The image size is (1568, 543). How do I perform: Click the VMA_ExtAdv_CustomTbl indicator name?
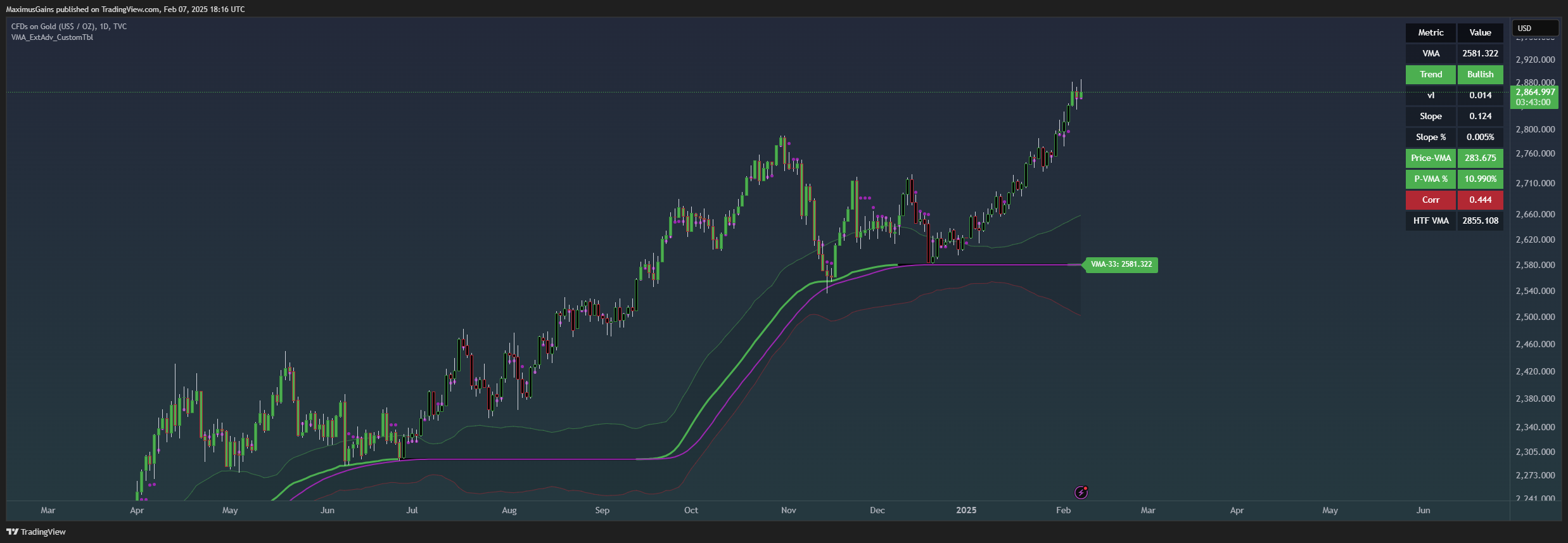(52, 37)
